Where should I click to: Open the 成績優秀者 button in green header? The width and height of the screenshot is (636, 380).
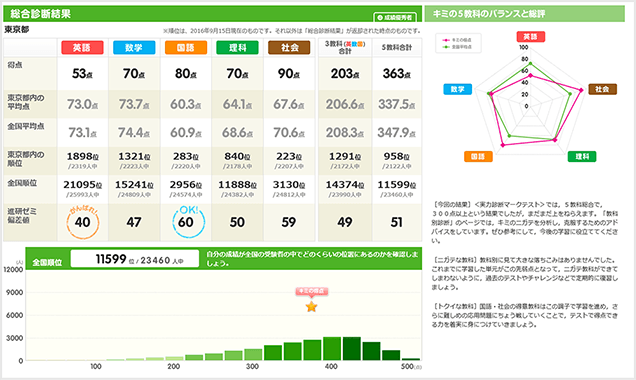click(x=395, y=17)
